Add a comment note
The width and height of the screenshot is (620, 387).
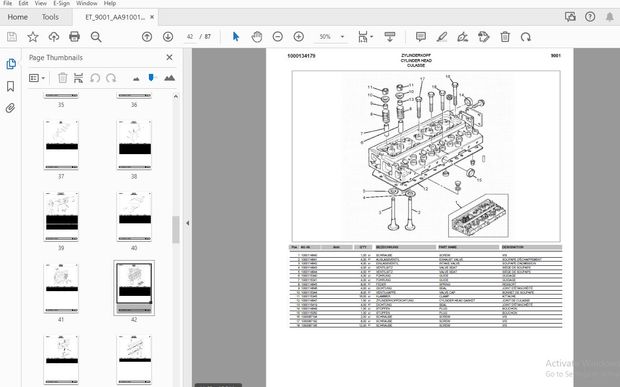[x=421, y=37]
